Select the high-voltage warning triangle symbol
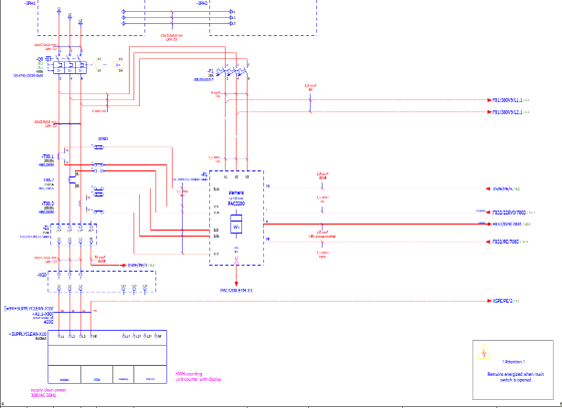 click(484, 351)
